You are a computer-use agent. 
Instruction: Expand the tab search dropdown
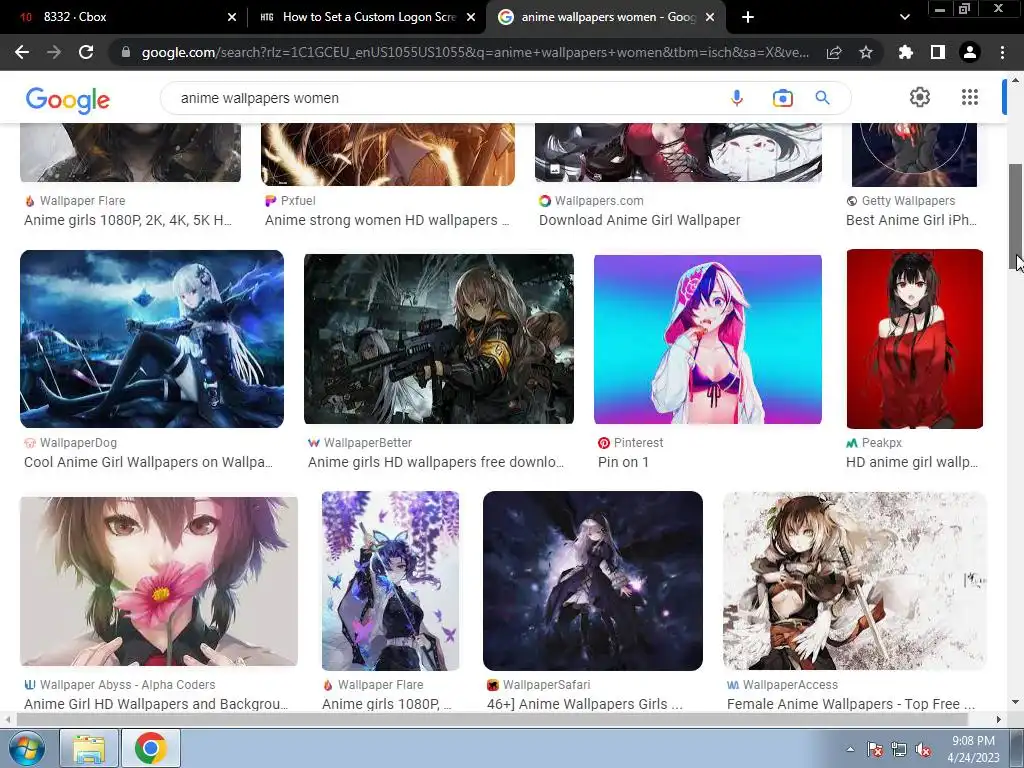[904, 17]
